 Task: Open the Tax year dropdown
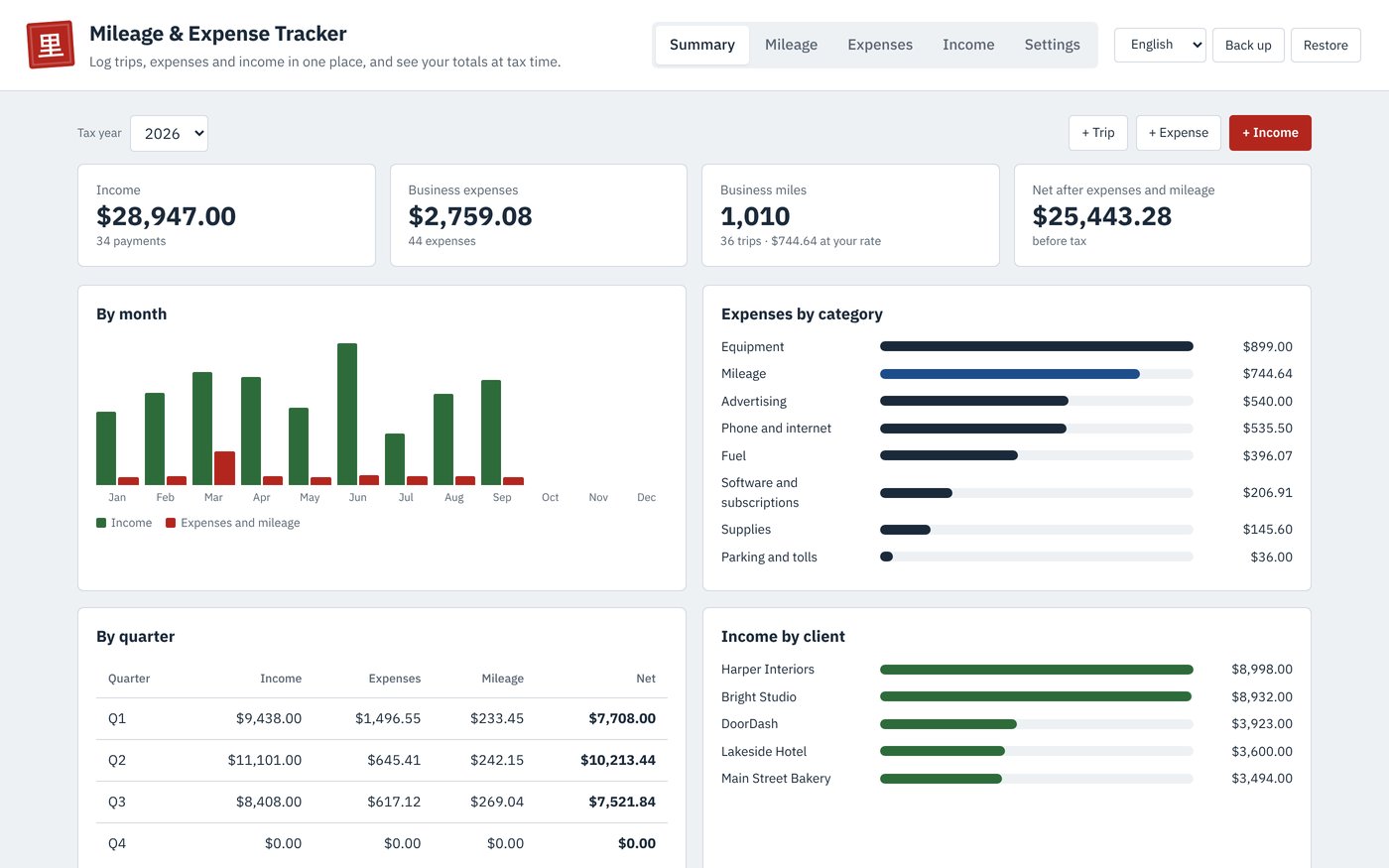click(169, 133)
